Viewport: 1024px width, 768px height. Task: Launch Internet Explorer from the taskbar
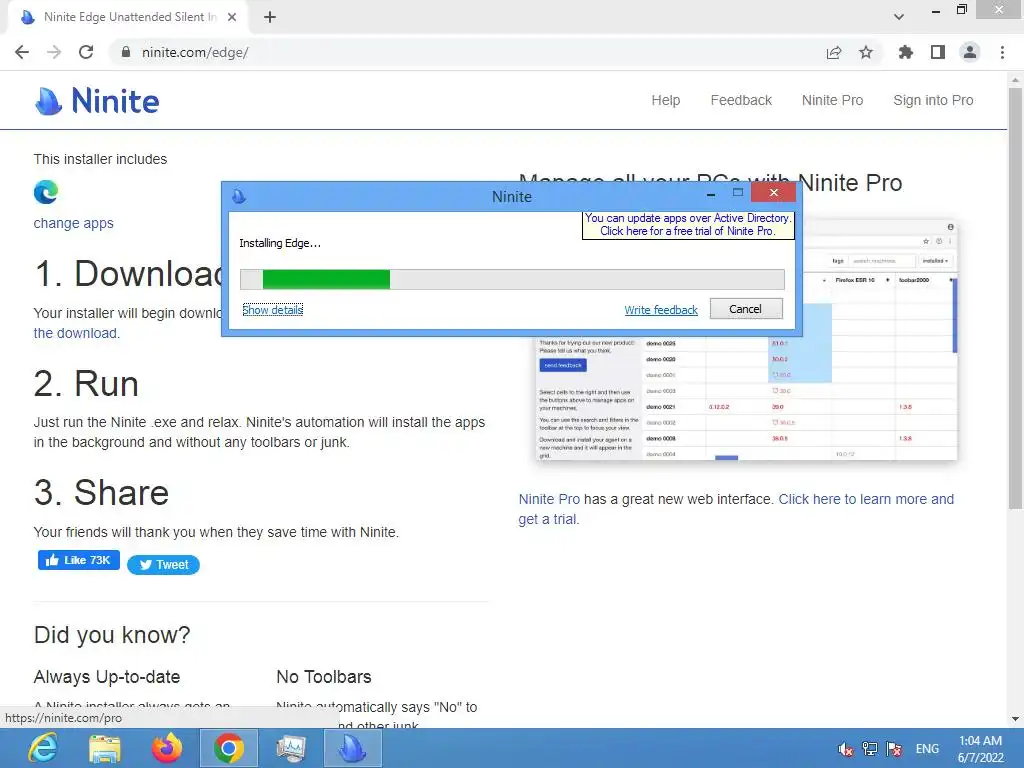coord(42,748)
